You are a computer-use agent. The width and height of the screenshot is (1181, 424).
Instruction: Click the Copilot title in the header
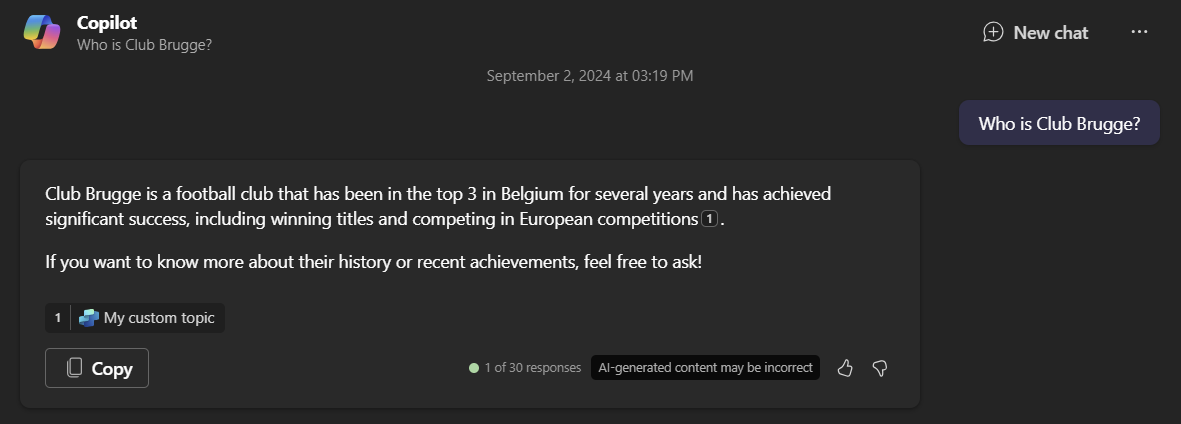click(107, 22)
